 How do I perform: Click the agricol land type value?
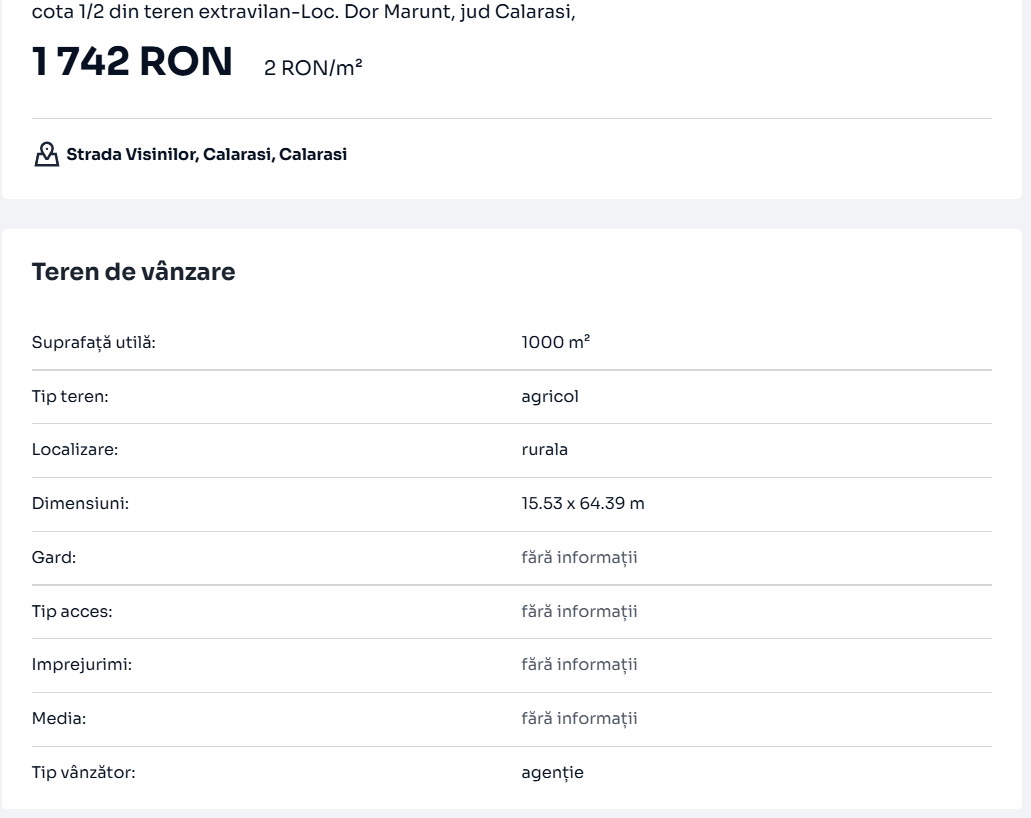(x=550, y=396)
